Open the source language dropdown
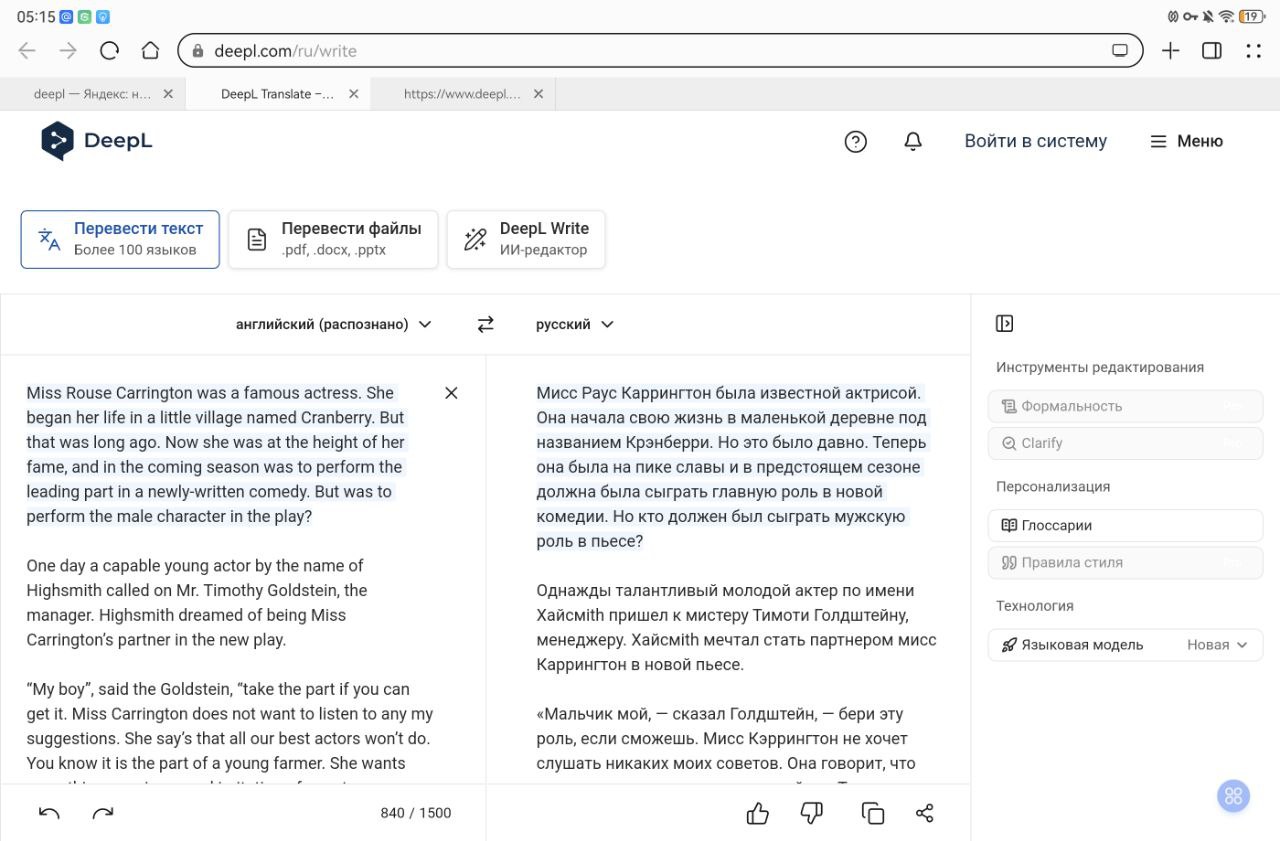 (x=333, y=324)
